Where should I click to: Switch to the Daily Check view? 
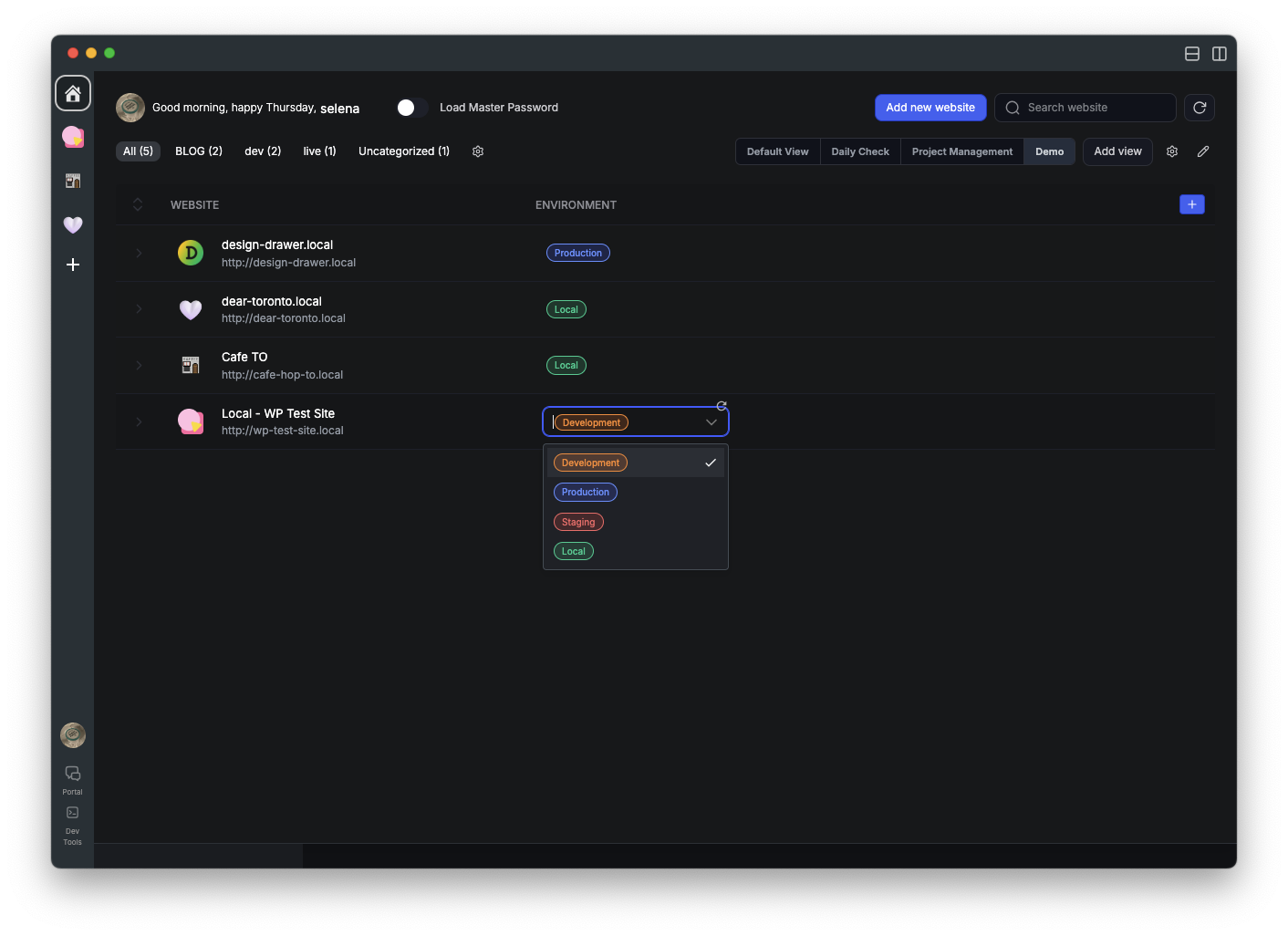859,151
